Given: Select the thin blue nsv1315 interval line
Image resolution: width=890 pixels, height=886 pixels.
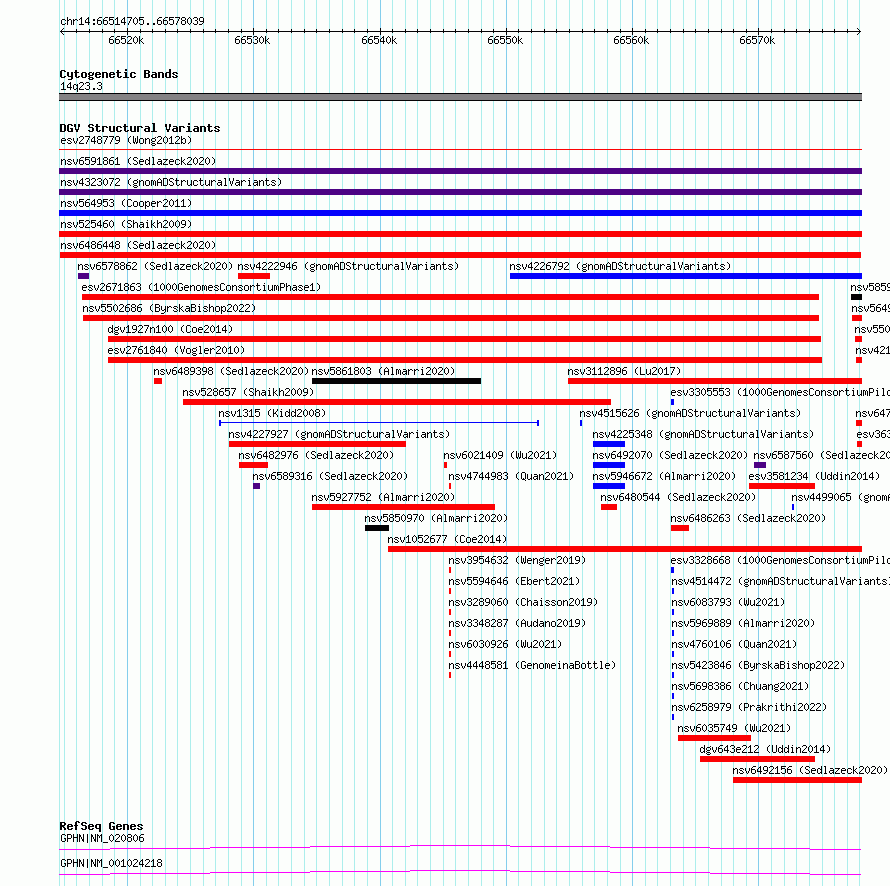Looking at the screenshot, I should [379, 423].
